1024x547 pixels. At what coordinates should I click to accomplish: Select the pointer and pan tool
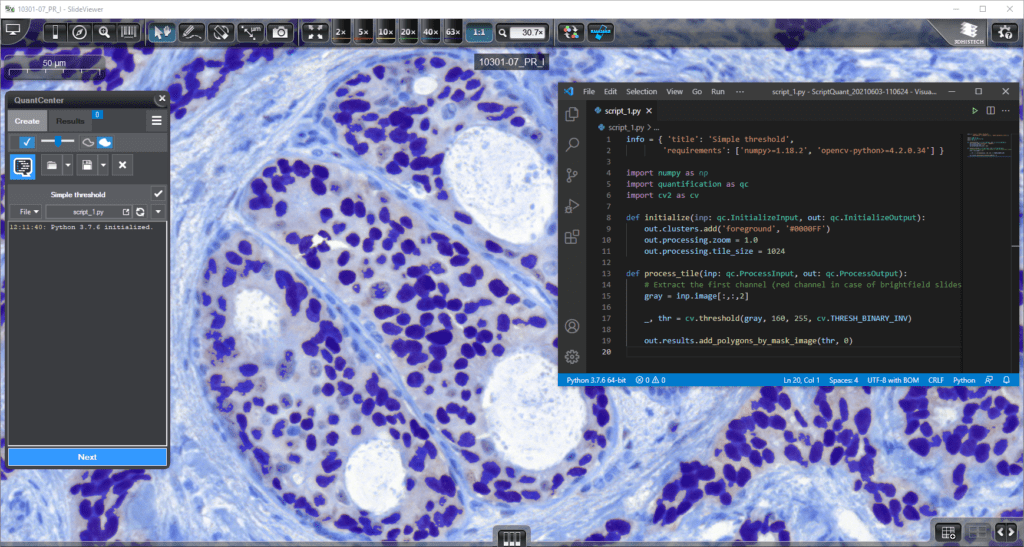pos(159,32)
